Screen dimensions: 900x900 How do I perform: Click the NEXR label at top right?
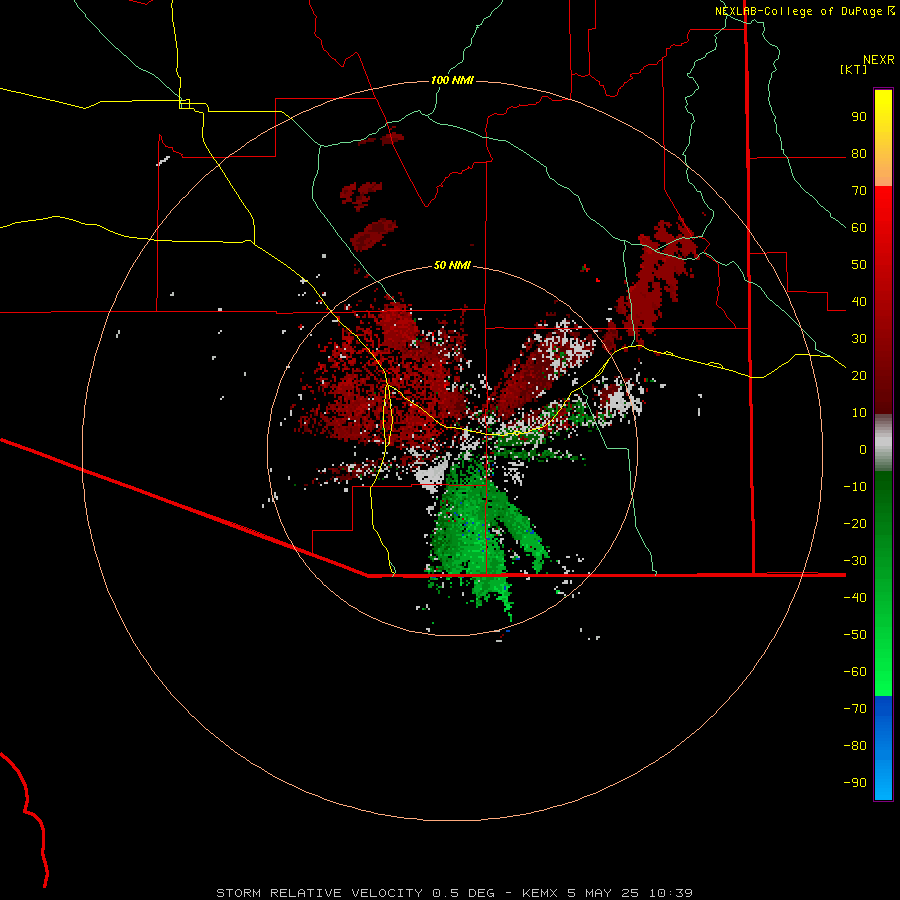[x=879, y=60]
